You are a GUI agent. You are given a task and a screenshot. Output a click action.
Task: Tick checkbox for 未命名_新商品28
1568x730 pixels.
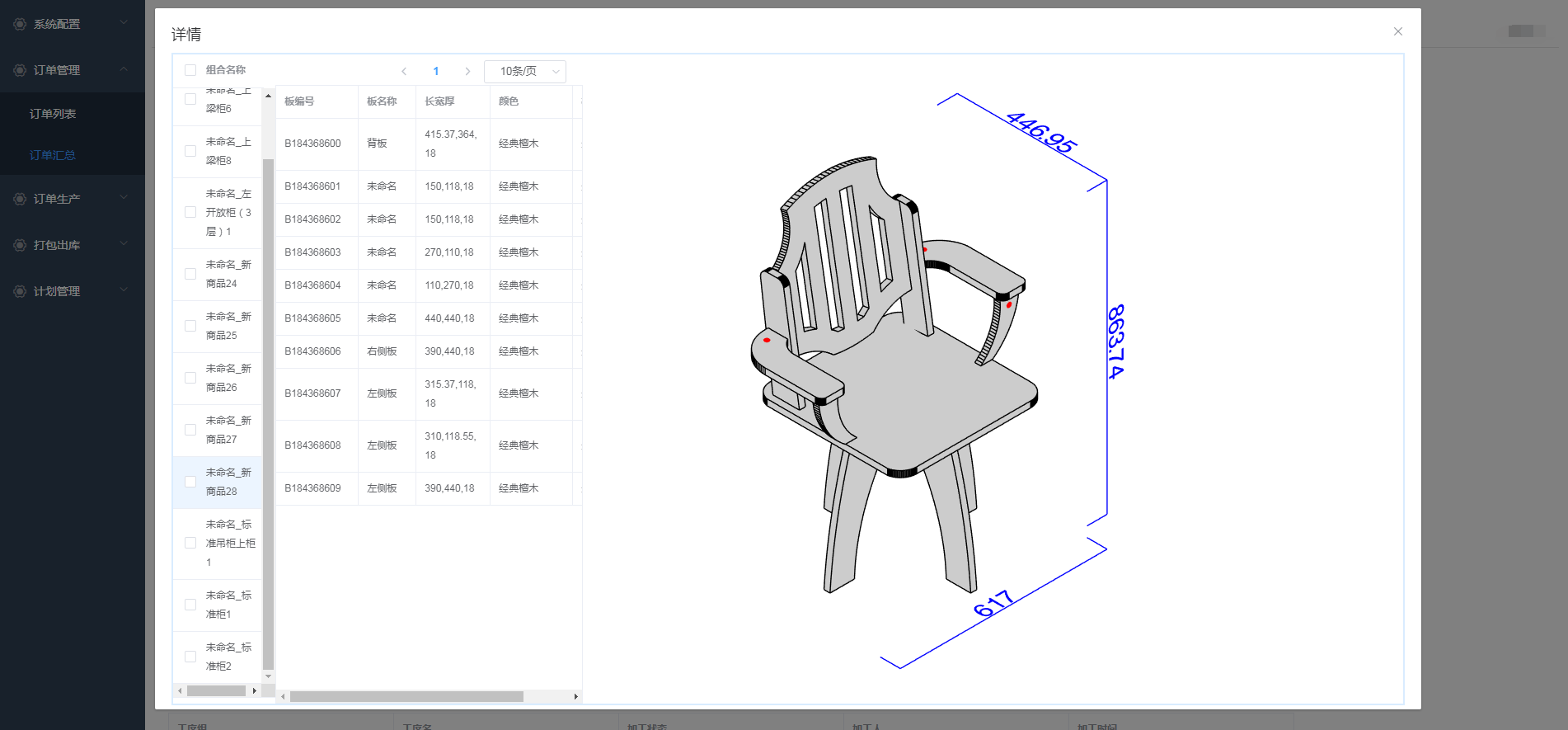pos(190,482)
